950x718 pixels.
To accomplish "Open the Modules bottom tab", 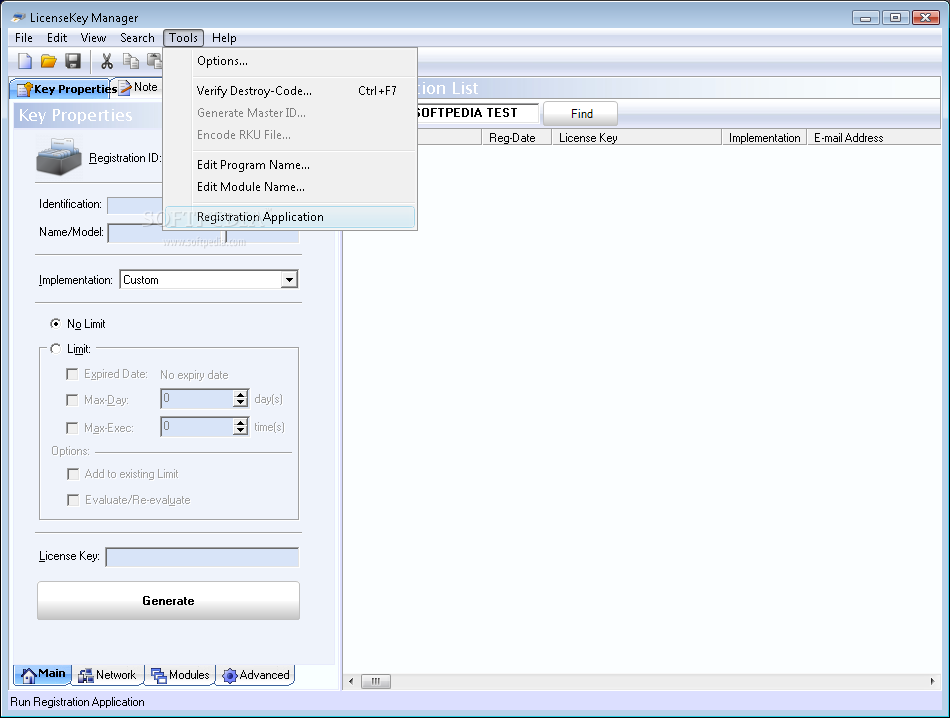I will coord(180,674).
